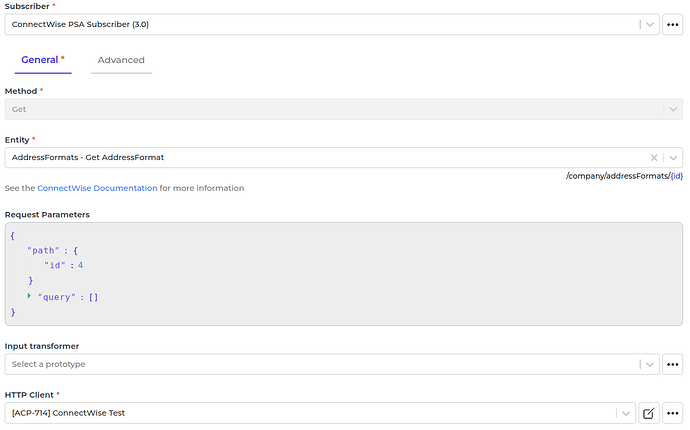Viewport: 690px width, 430px height.
Task: Click the Input transformer ellipsis button
Action: point(674,364)
